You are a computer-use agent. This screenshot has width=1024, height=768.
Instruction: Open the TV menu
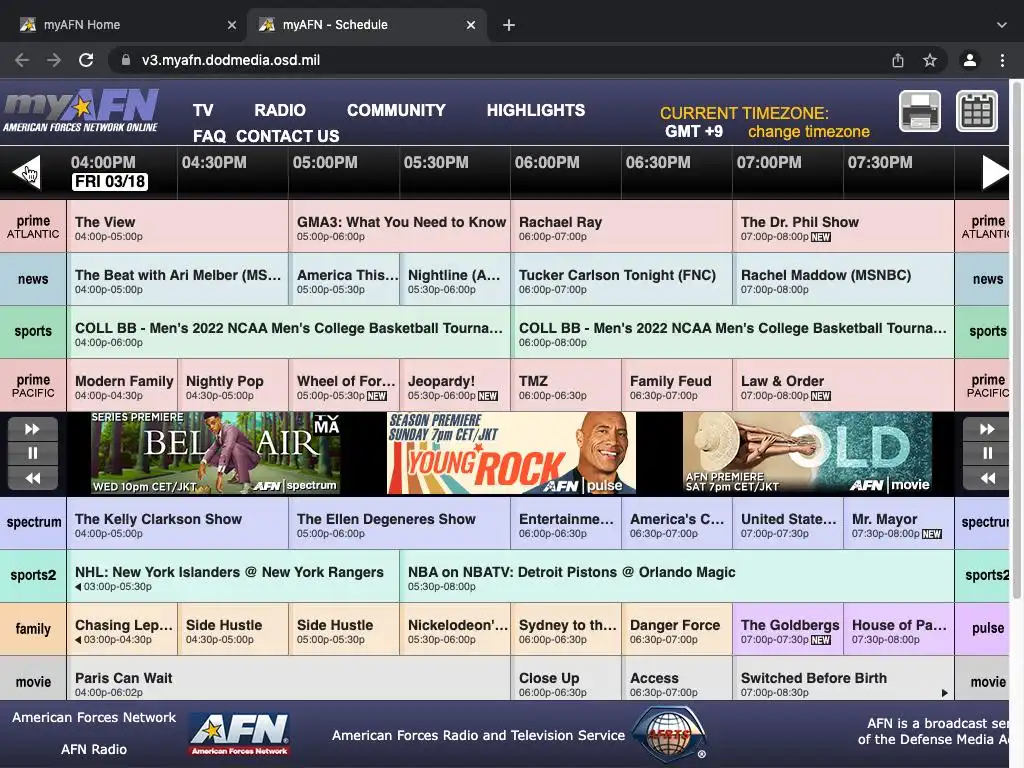[203, 110]
